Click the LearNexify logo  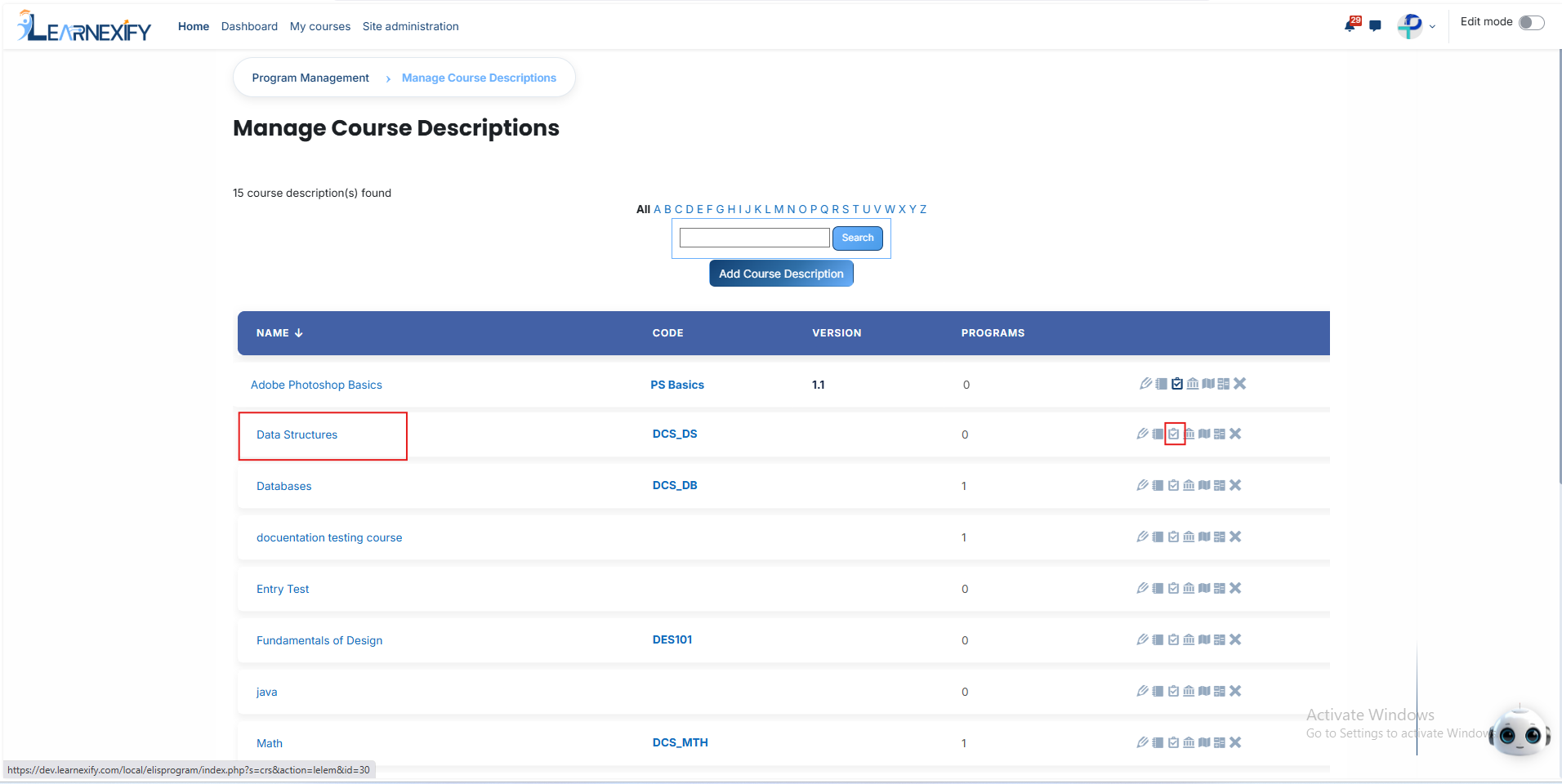tap(84, 26)
